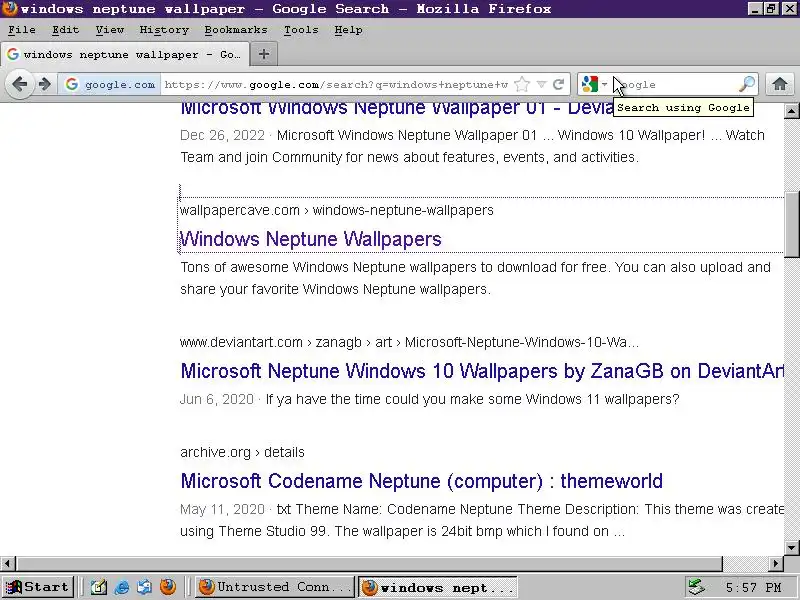Click the Firefox logo in title bar

point(9,9)
